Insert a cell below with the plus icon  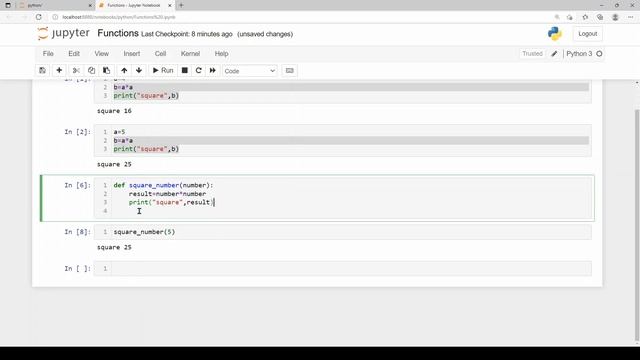coord(59,71)
